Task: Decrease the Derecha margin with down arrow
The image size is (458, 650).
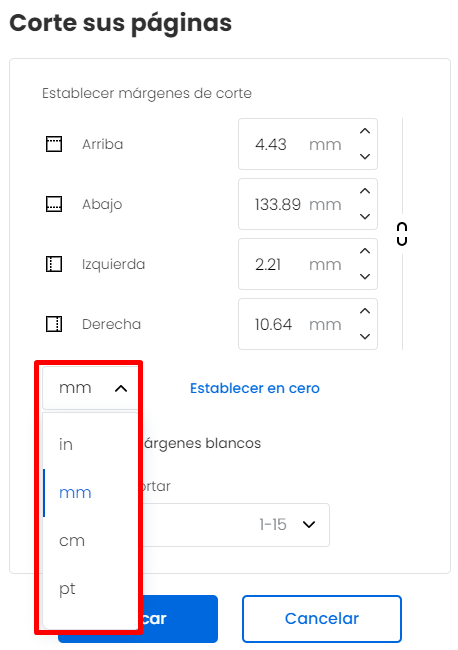Action: 365,336
